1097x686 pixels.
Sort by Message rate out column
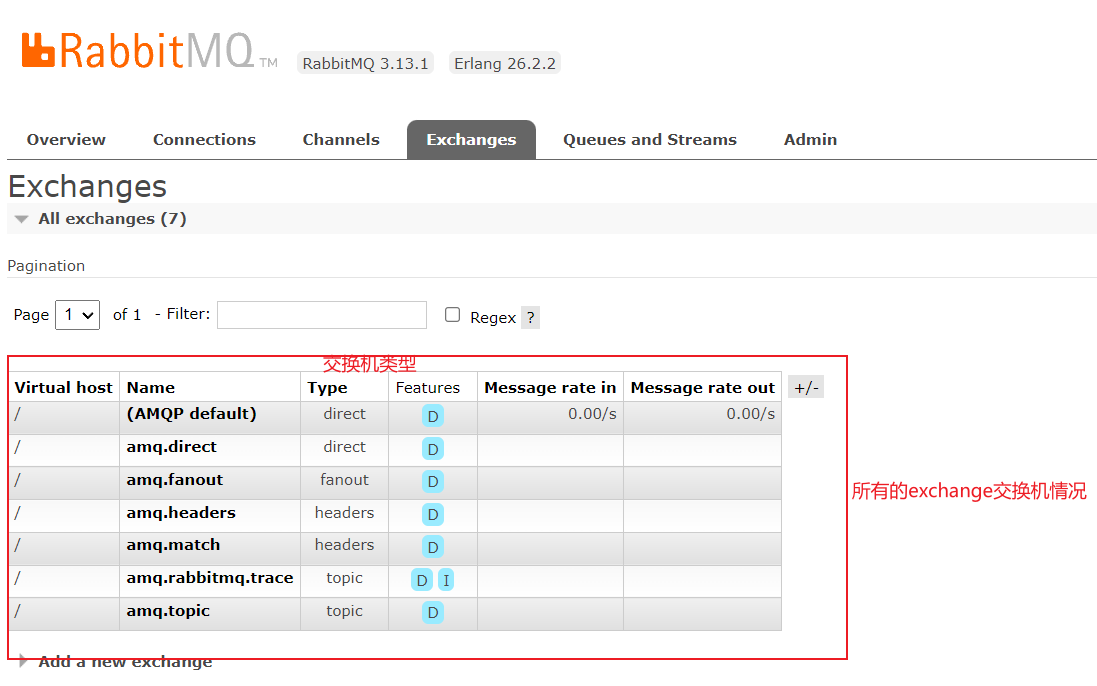702,387
